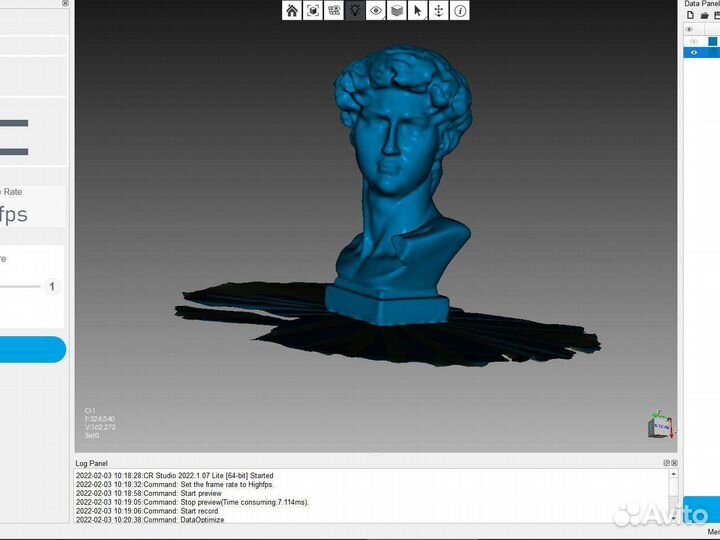Select log line 'Start preview'
The height and width of the screenshot is (540, 720).
pos(149,493)
